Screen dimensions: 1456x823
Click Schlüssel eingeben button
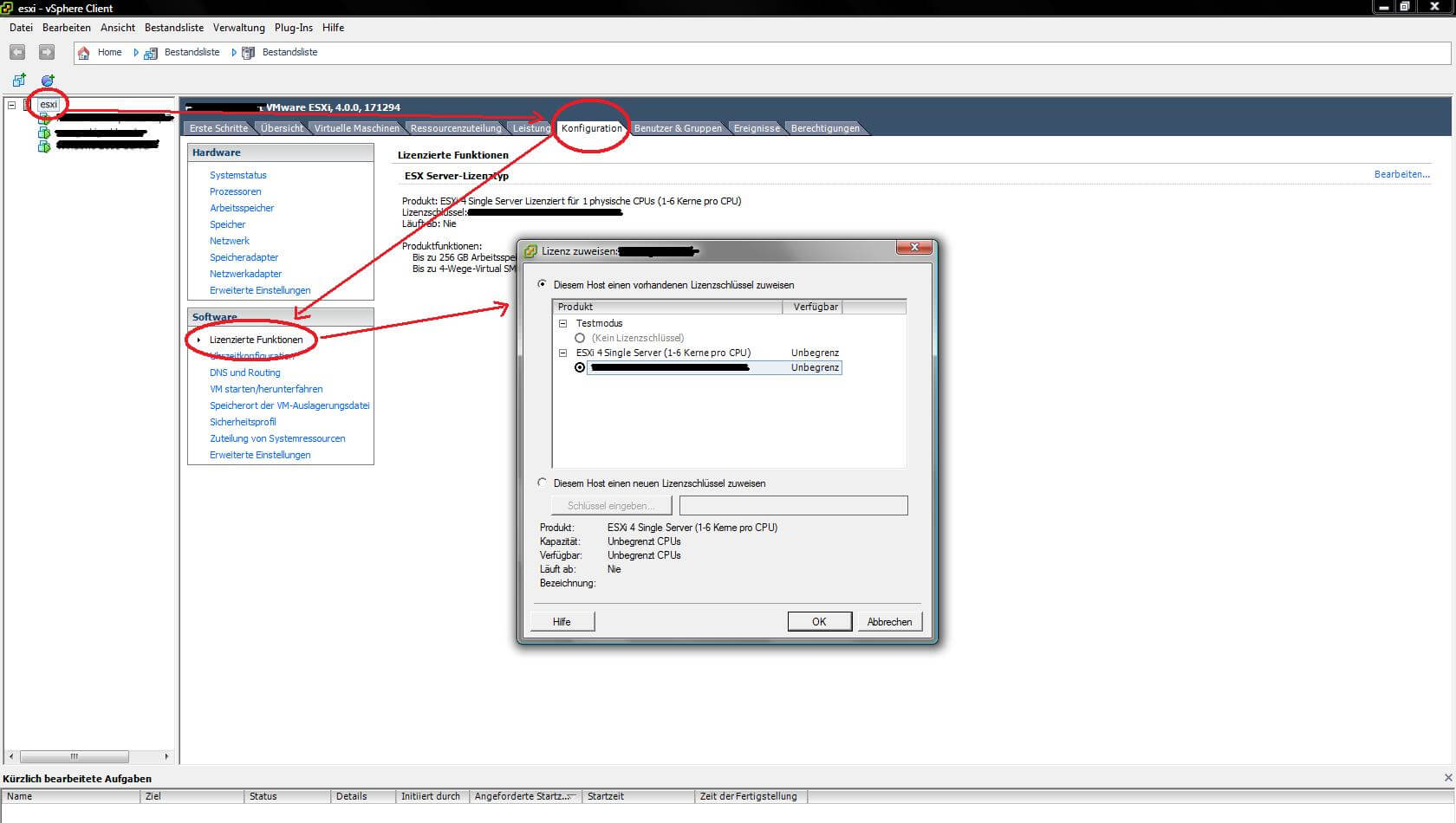[612, 505]
